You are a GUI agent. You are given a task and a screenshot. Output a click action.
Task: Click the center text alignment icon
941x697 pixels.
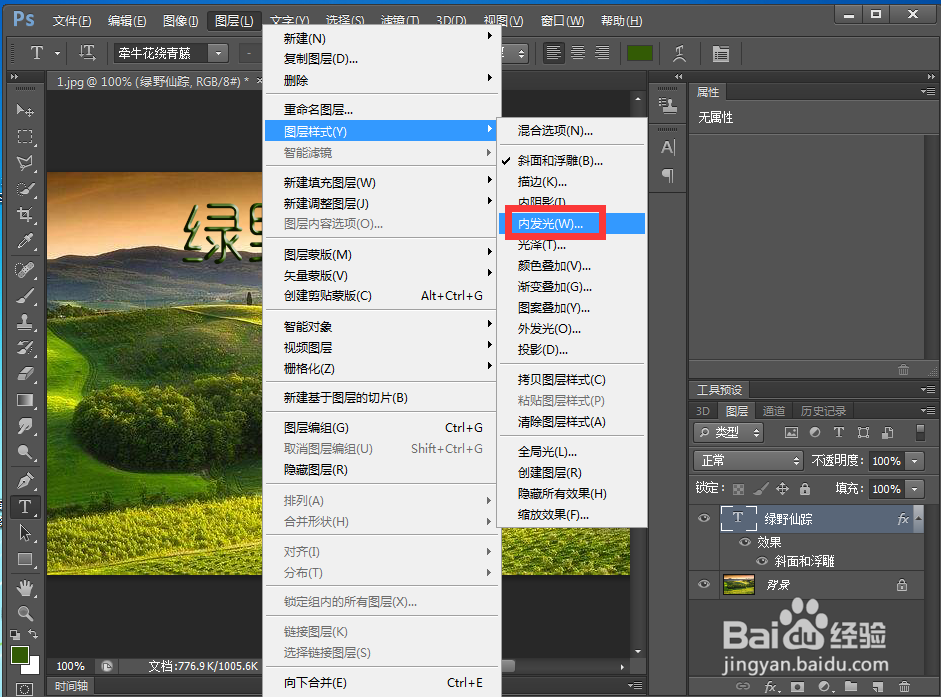coord(576,53)
